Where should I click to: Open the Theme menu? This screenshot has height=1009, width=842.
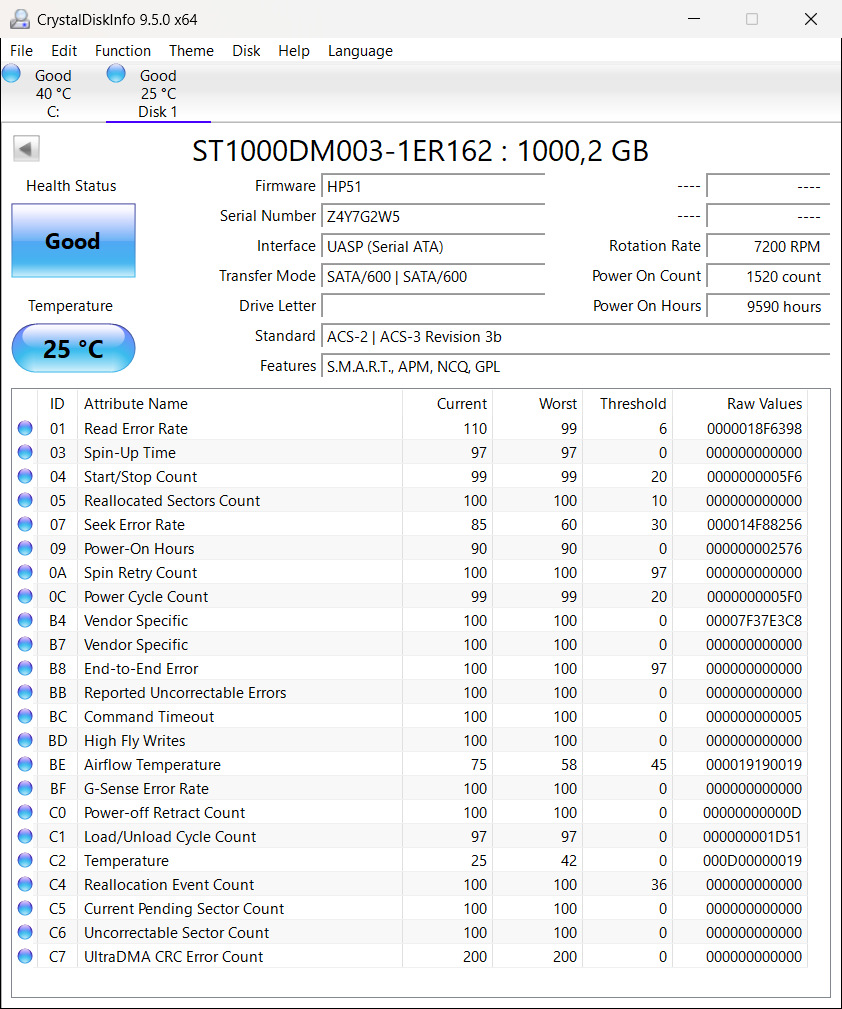[191, 51]
